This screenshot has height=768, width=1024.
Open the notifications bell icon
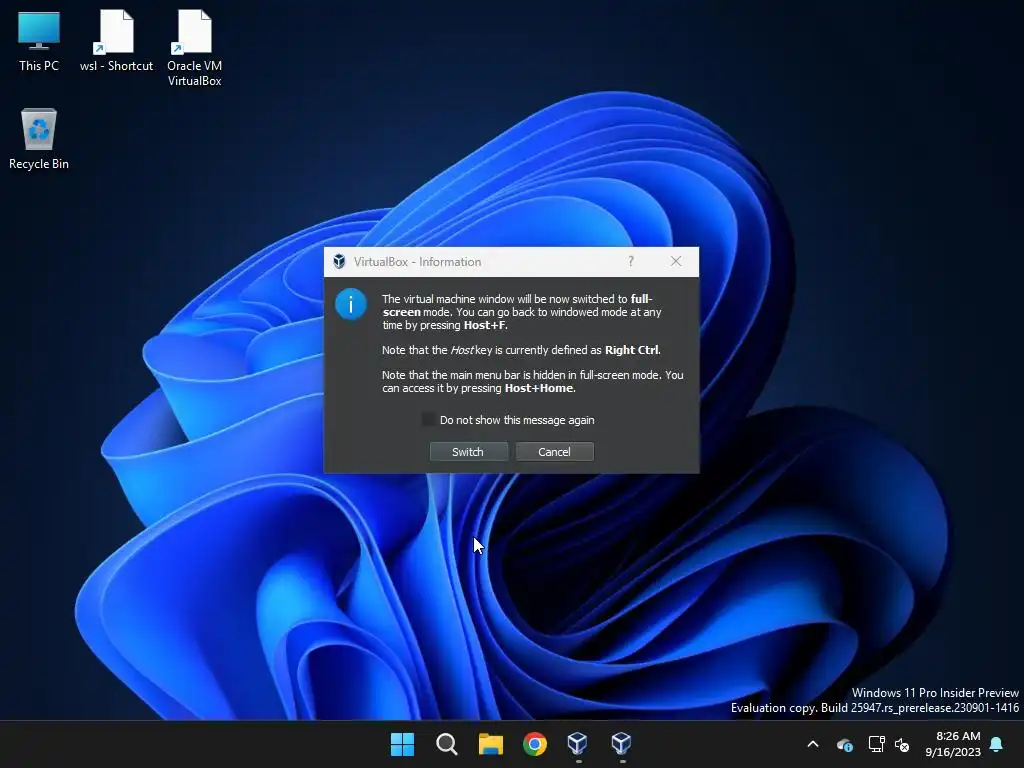pyautogui.click(x=997, y=744)
